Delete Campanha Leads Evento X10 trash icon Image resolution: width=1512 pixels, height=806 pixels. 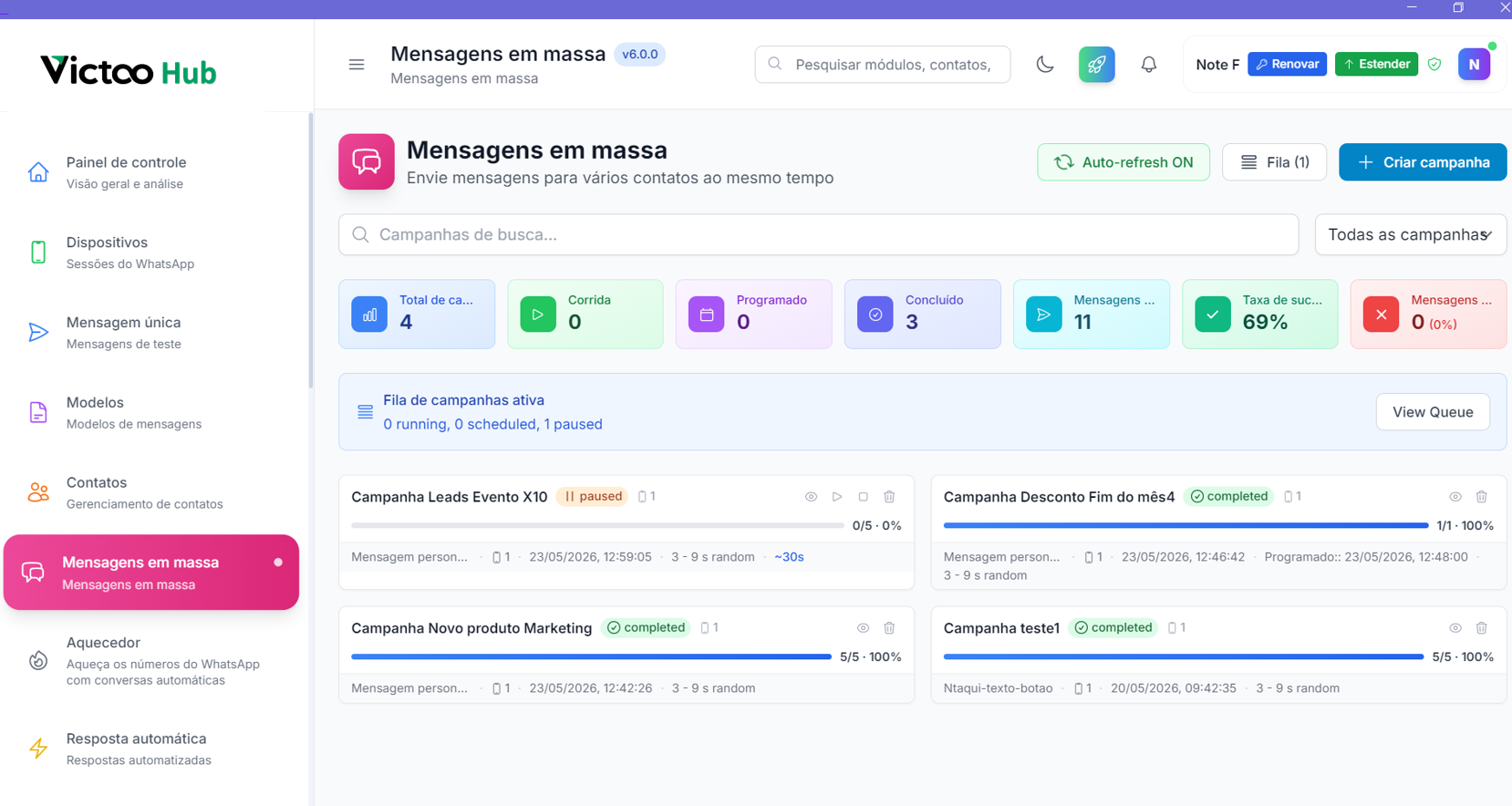click(x=889, y=497)
